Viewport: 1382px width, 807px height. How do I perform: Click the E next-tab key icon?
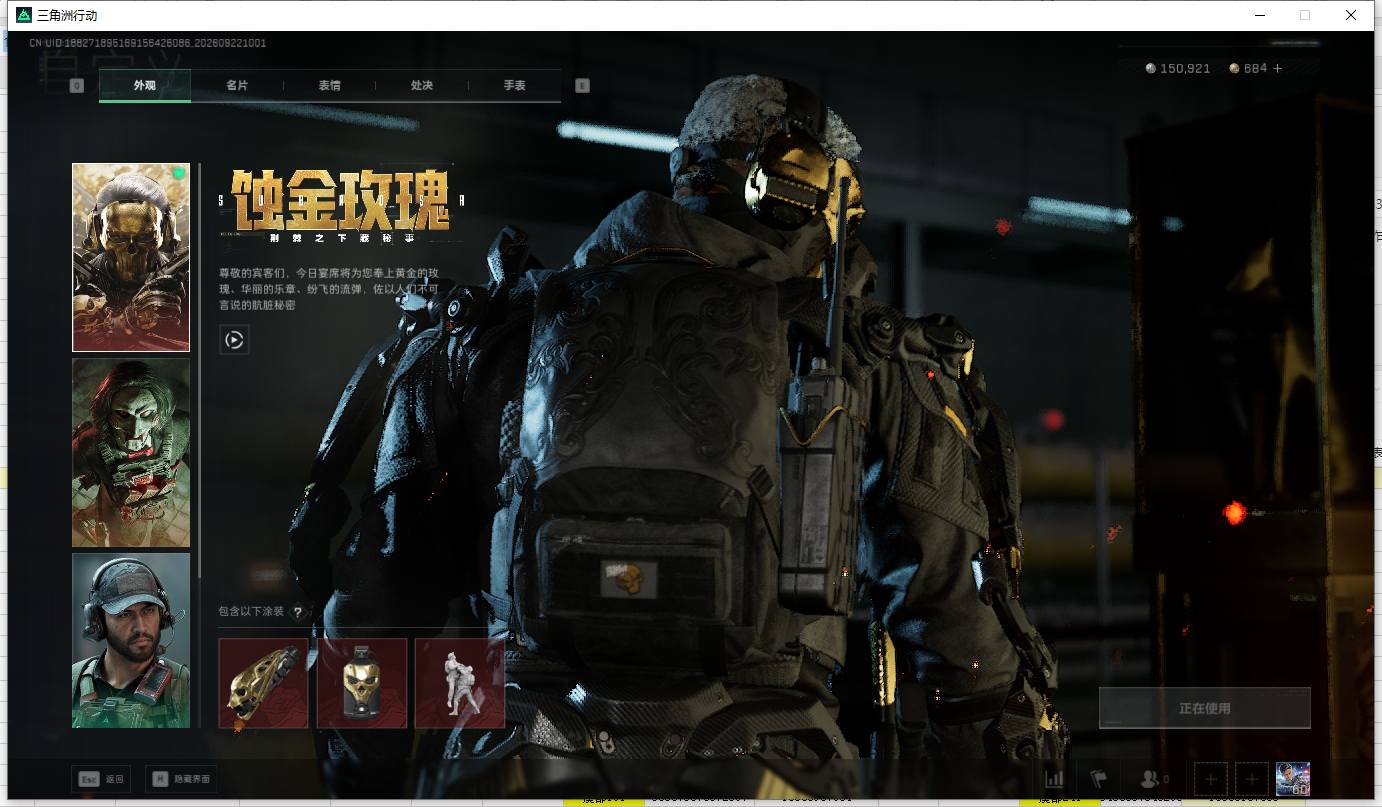(x=583, y=86)
